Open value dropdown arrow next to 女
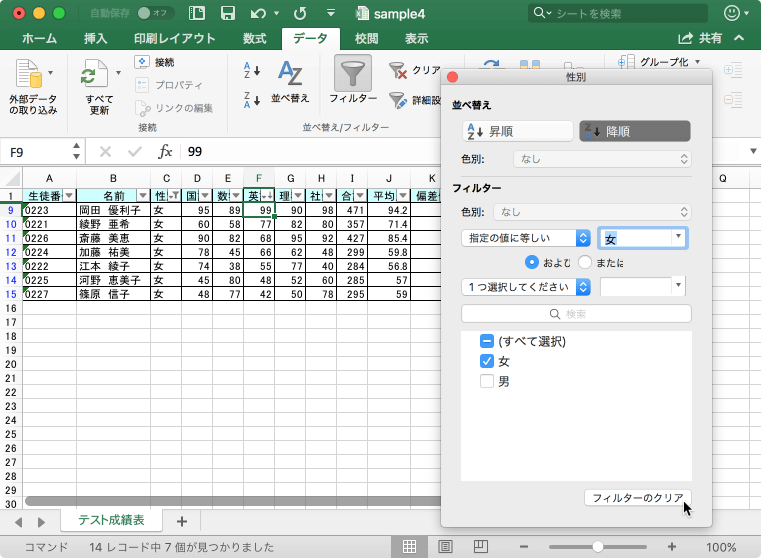 coord(678,237)
